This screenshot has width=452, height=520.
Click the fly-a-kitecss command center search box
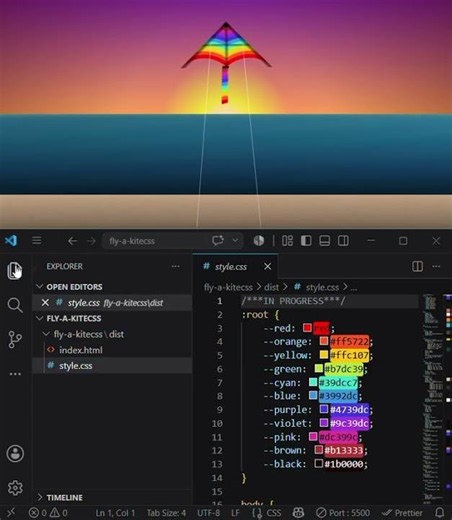click(172, 241)
